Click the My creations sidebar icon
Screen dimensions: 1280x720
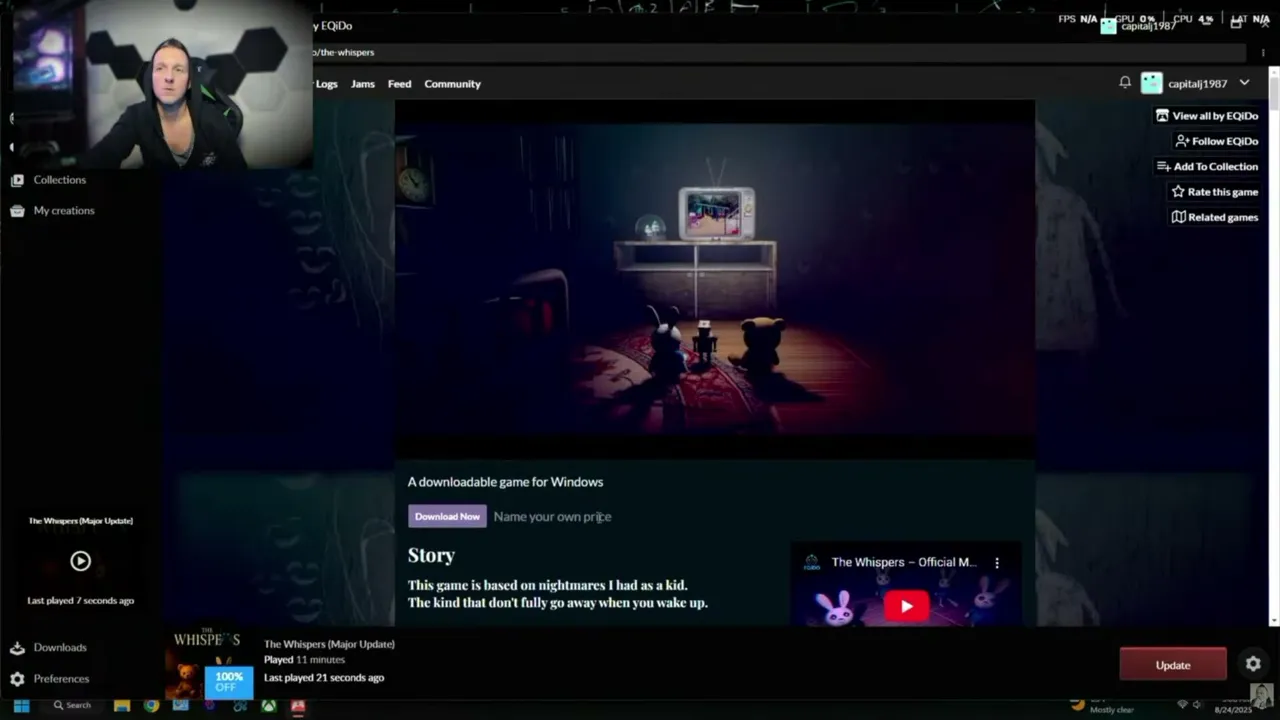coord(17,211)
